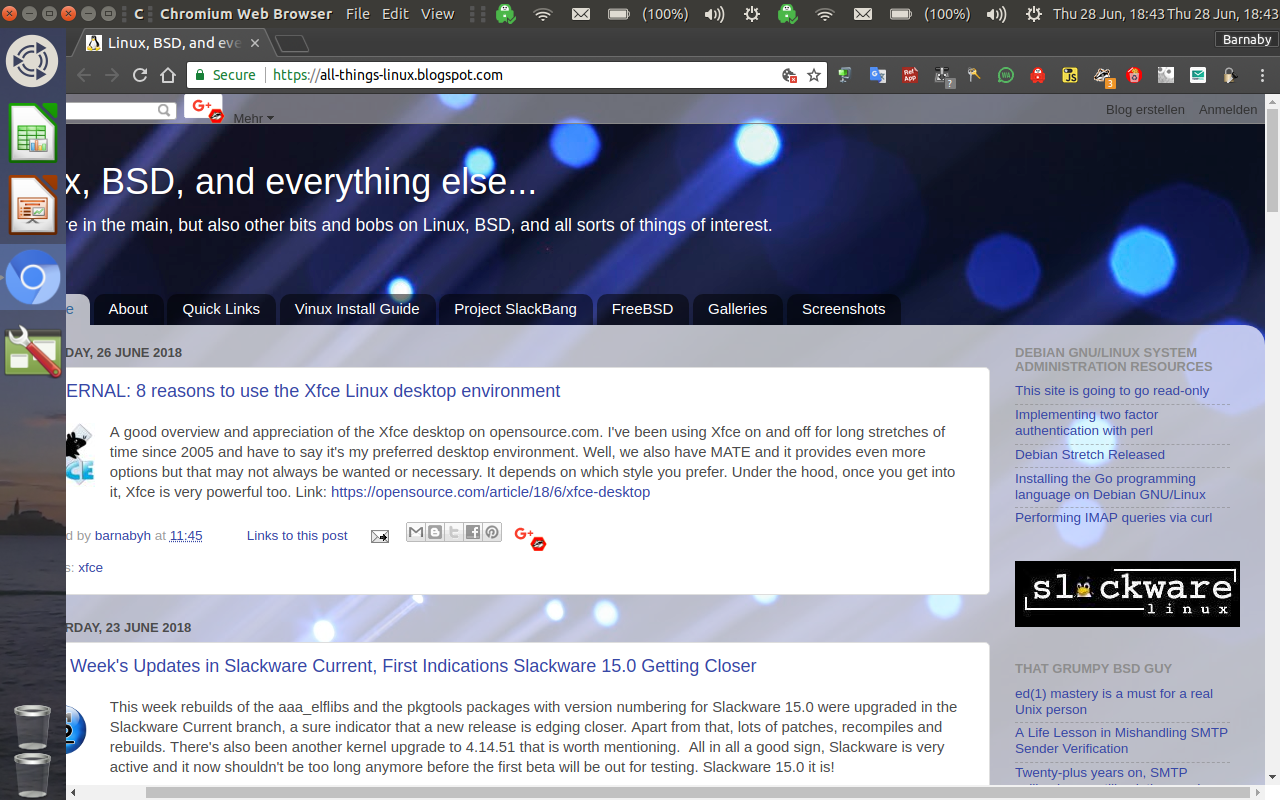The image size is (1280, 800).
Task: Reload the current page
Action: 140,75
